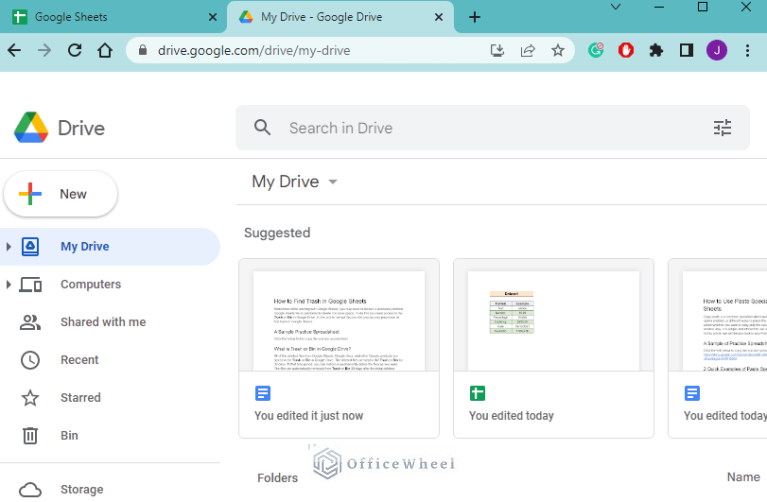The width and height of the screenshot is (767, 502).
Task: Open the Bin folder
Action: tap(68, 436)
